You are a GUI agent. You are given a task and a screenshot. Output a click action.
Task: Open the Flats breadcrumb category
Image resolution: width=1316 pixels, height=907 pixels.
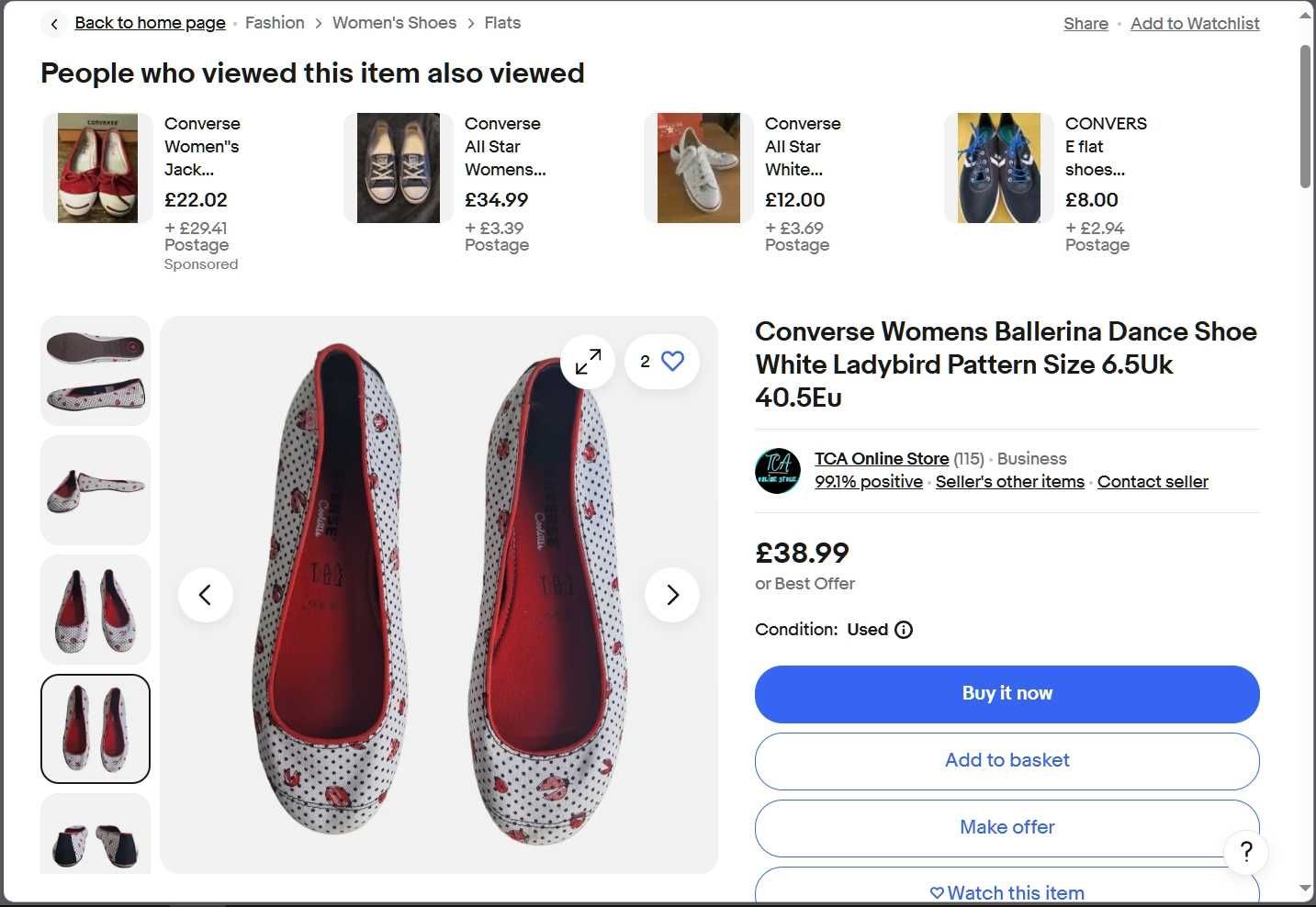click(x=502, y=23)
